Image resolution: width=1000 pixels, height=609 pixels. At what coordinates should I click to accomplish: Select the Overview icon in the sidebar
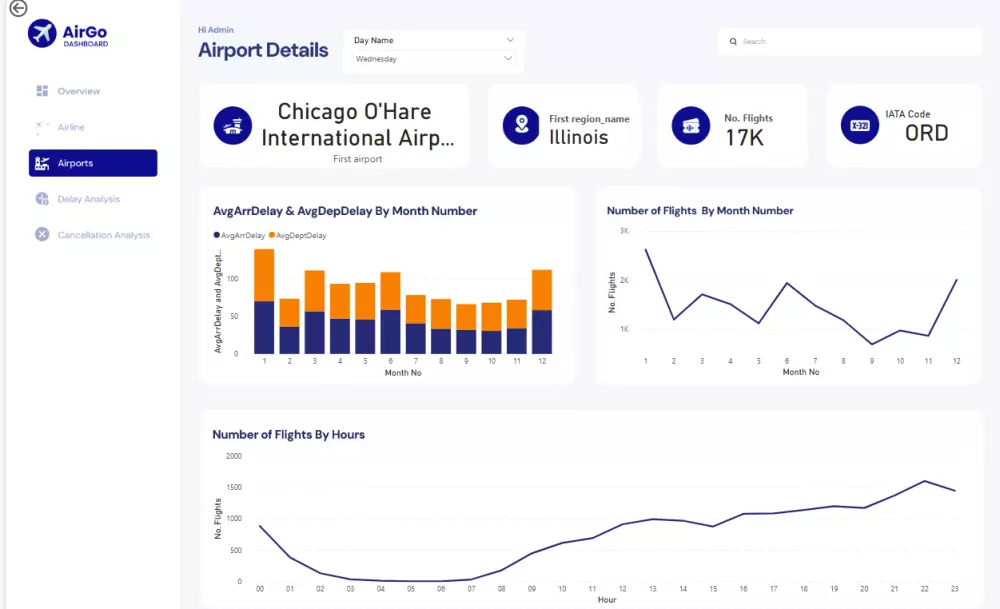pos(39,91)
